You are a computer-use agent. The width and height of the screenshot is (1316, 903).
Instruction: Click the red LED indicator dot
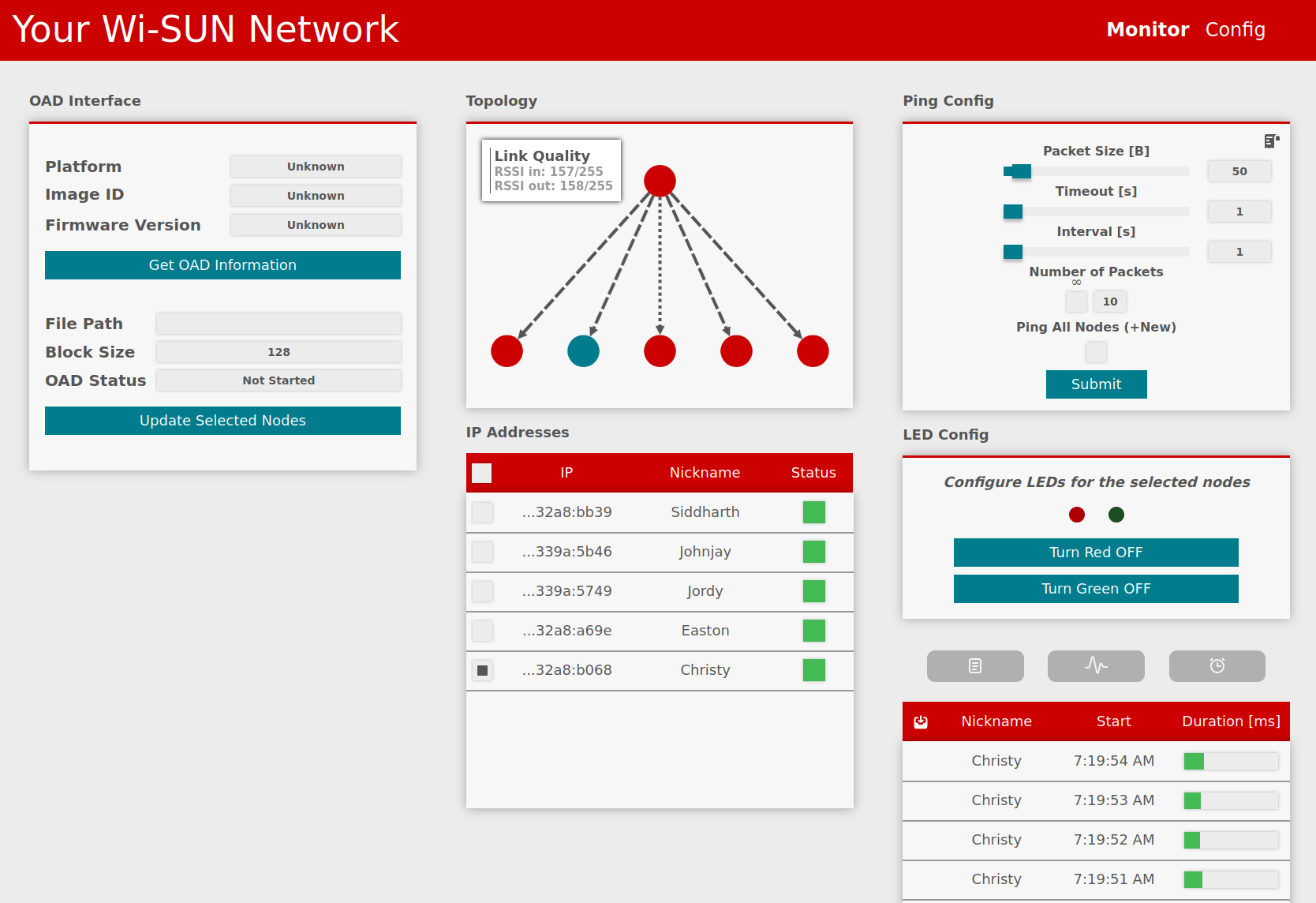click(1077, 515)
